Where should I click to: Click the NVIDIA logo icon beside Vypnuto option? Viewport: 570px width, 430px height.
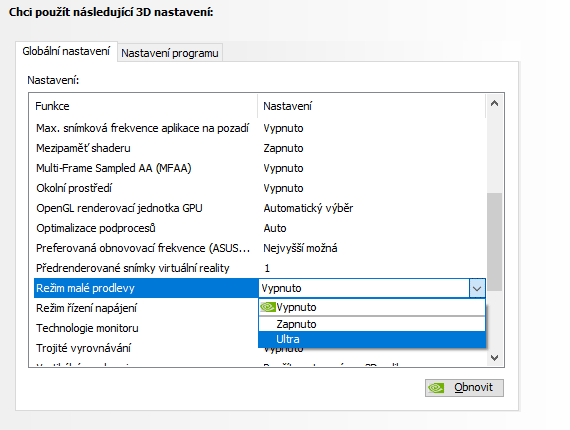pos(268,307)
